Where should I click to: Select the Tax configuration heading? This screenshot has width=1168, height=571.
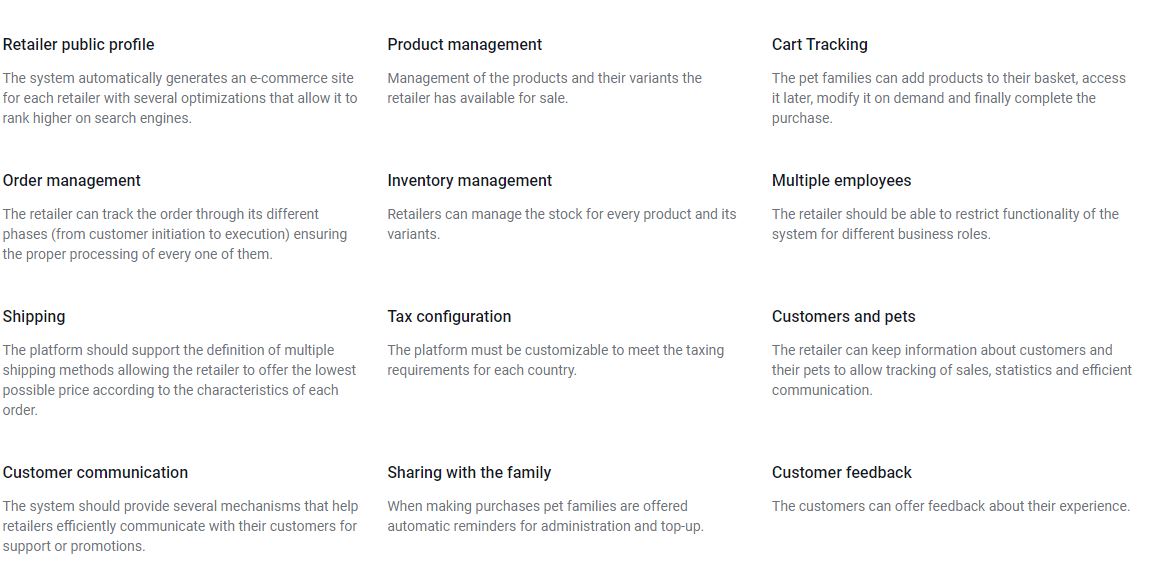click(449, 316)
